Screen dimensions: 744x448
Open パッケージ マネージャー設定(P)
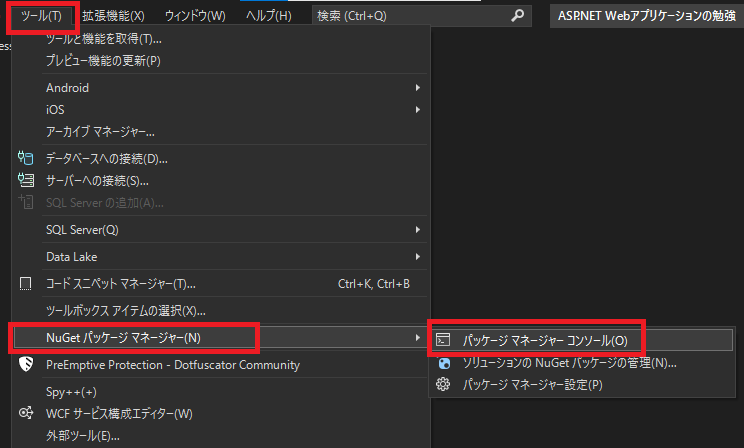pos(532,385)
